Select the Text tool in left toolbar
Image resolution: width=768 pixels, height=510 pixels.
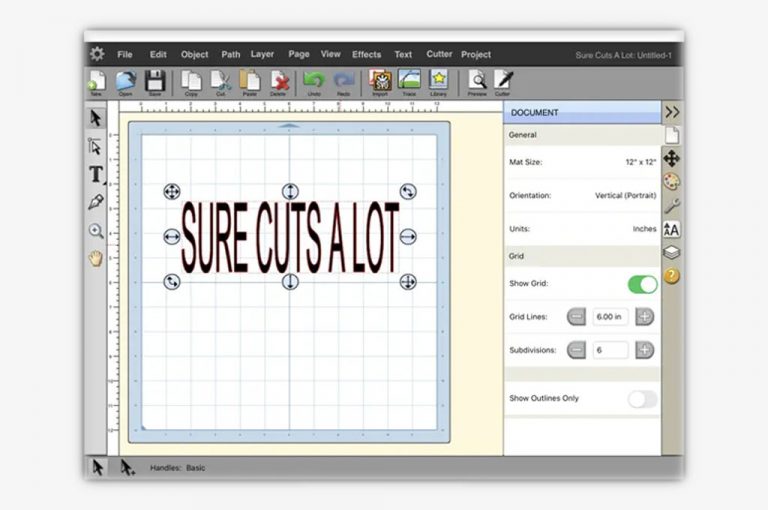(x=96, y=175)
